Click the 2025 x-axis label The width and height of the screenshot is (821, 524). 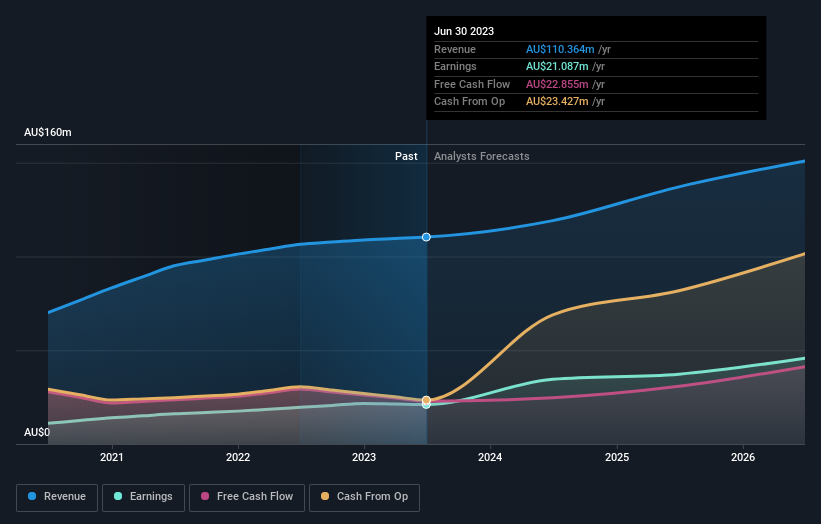point(617,457)
